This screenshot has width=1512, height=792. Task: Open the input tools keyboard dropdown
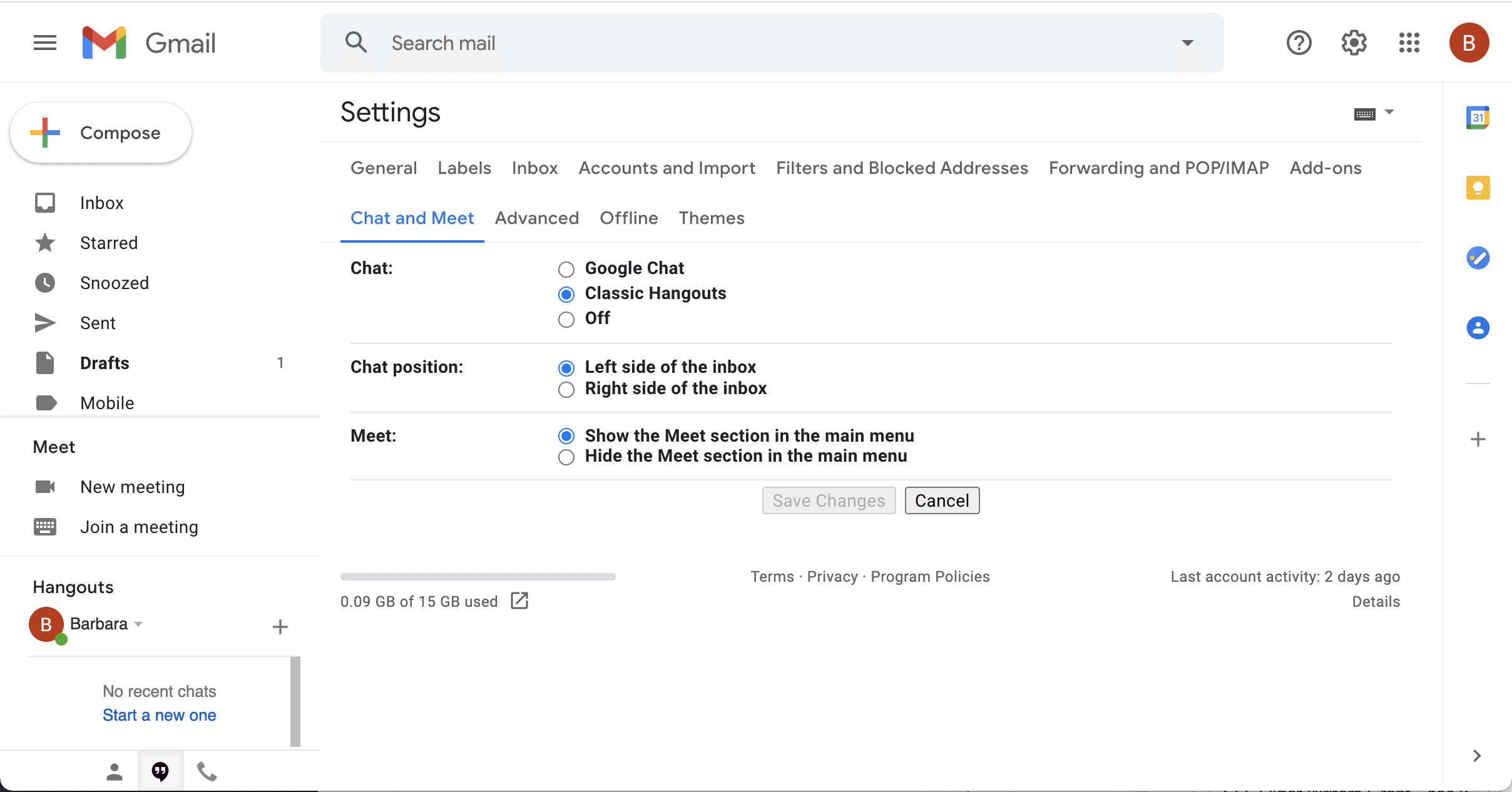pos(1389,113)
